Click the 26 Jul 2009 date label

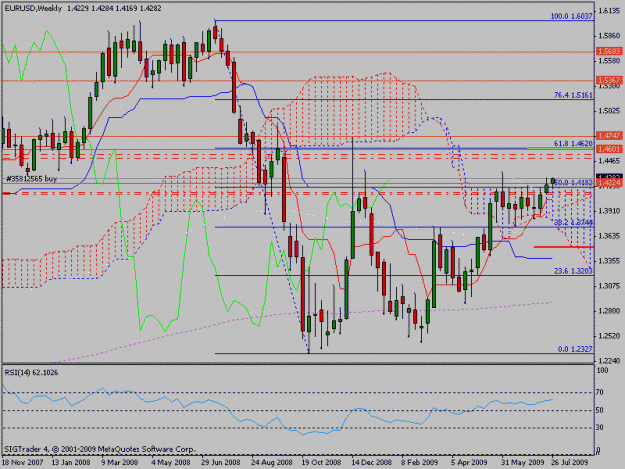click(x=569, y=462)
